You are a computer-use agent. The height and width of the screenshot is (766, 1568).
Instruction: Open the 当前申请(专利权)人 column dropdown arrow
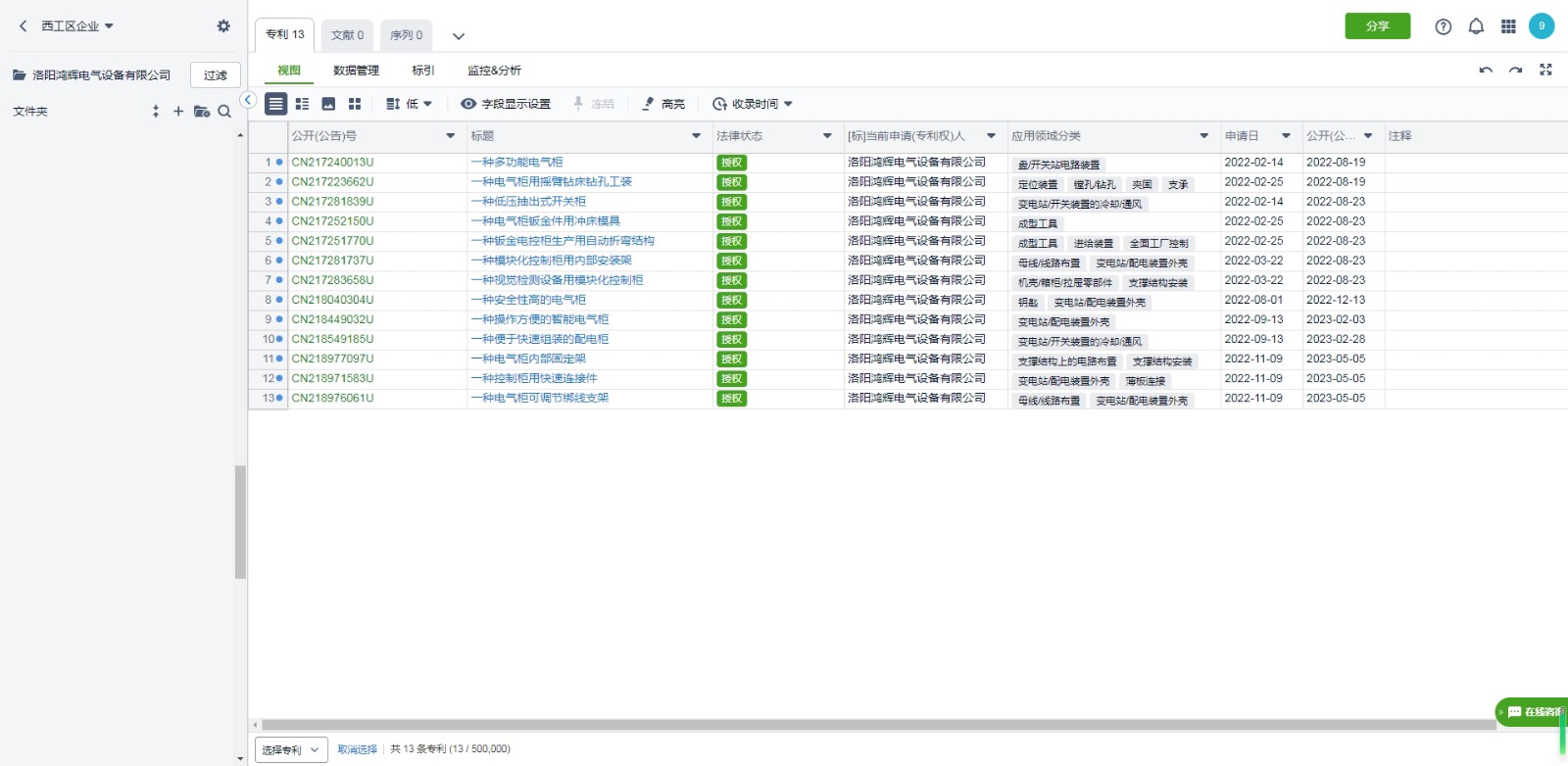coord(991,136)
